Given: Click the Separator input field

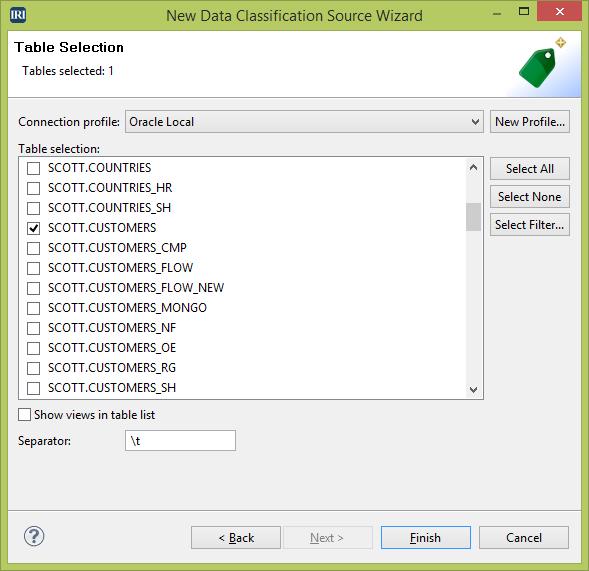Looking at the screenshot, I should (180, 440).
